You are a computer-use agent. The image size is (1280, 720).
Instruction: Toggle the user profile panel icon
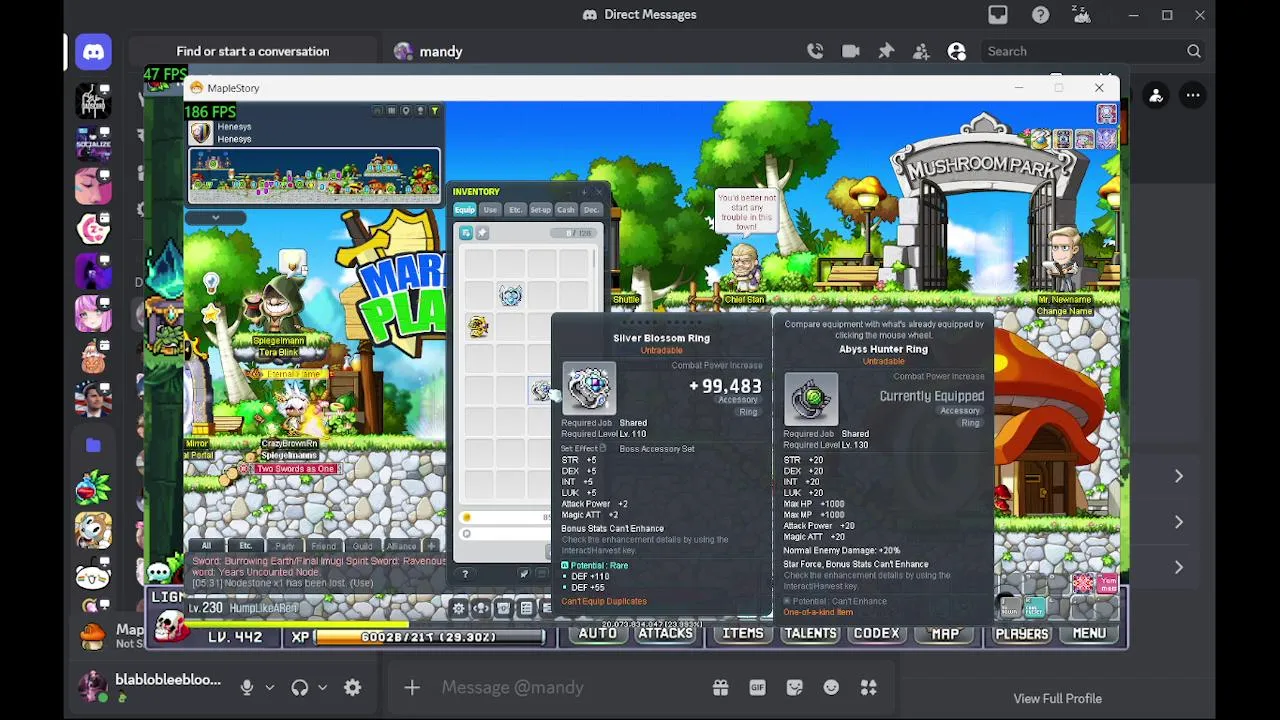click(x=956, y=52)
